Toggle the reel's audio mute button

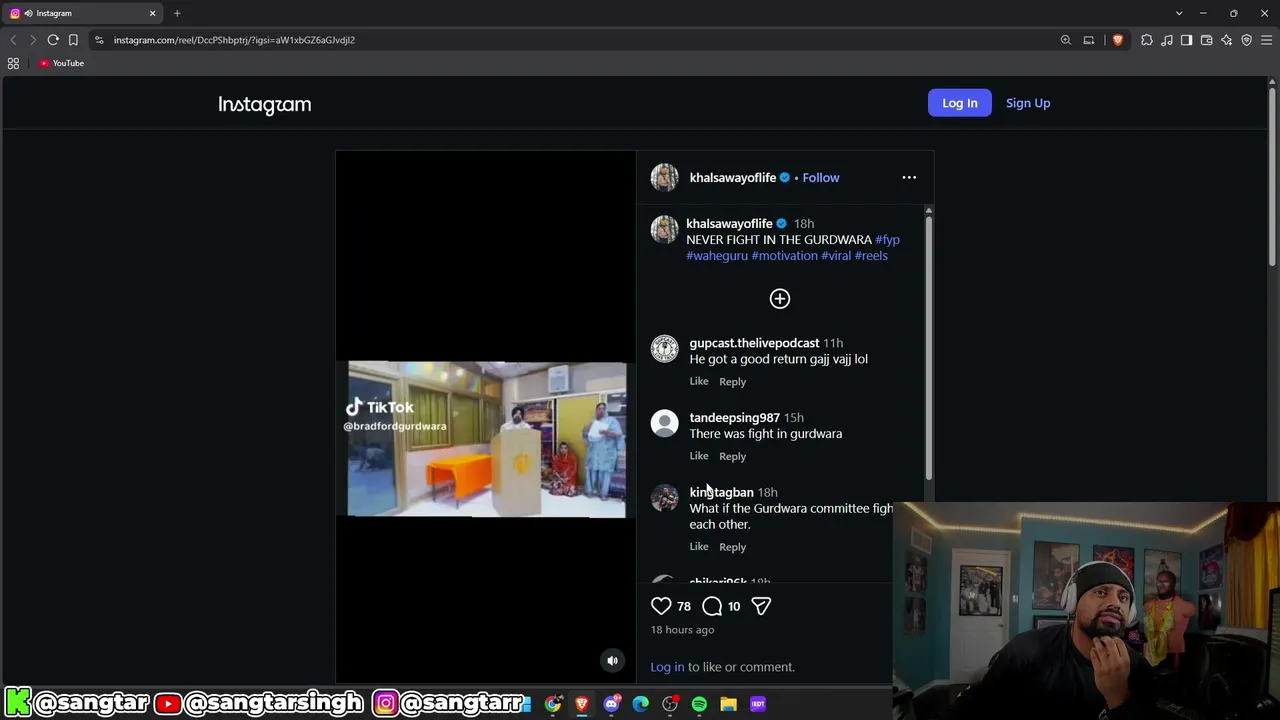click(x=613, y=660)
